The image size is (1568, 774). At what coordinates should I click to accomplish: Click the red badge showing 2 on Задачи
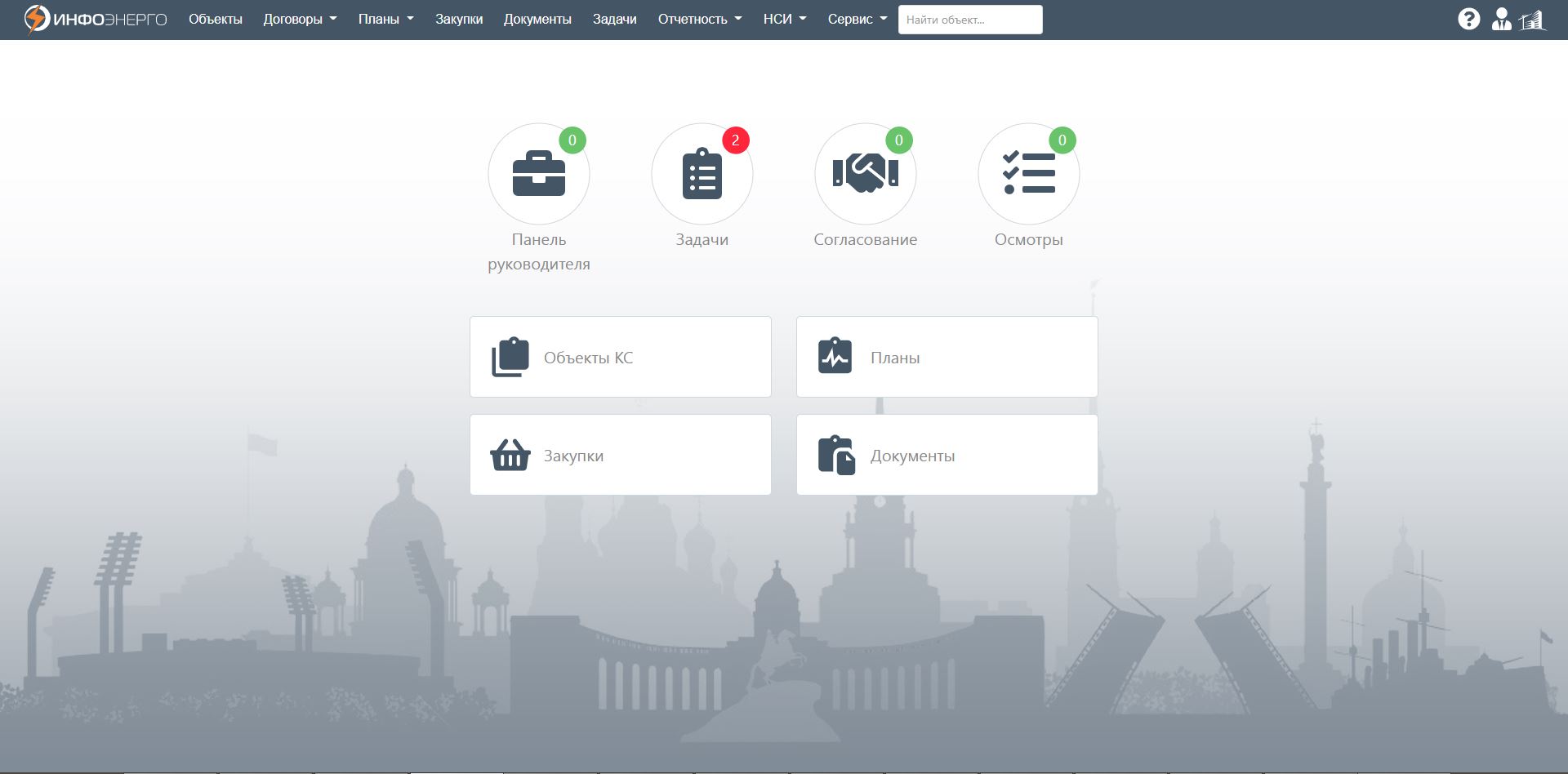[736, 140]
